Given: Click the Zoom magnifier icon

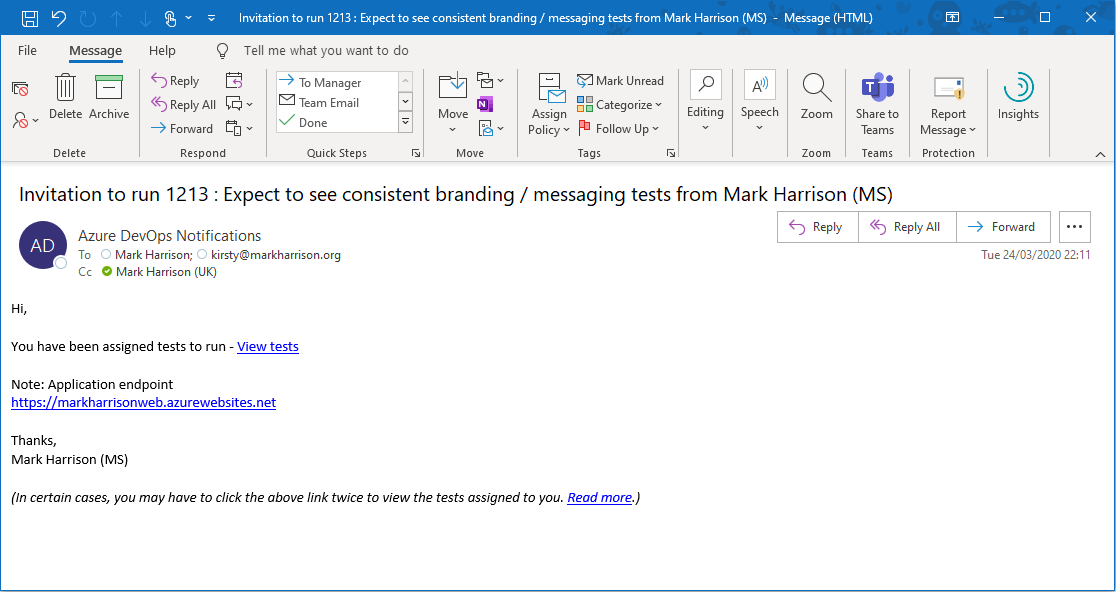Looking at the screenshot, I should (816, 90).
